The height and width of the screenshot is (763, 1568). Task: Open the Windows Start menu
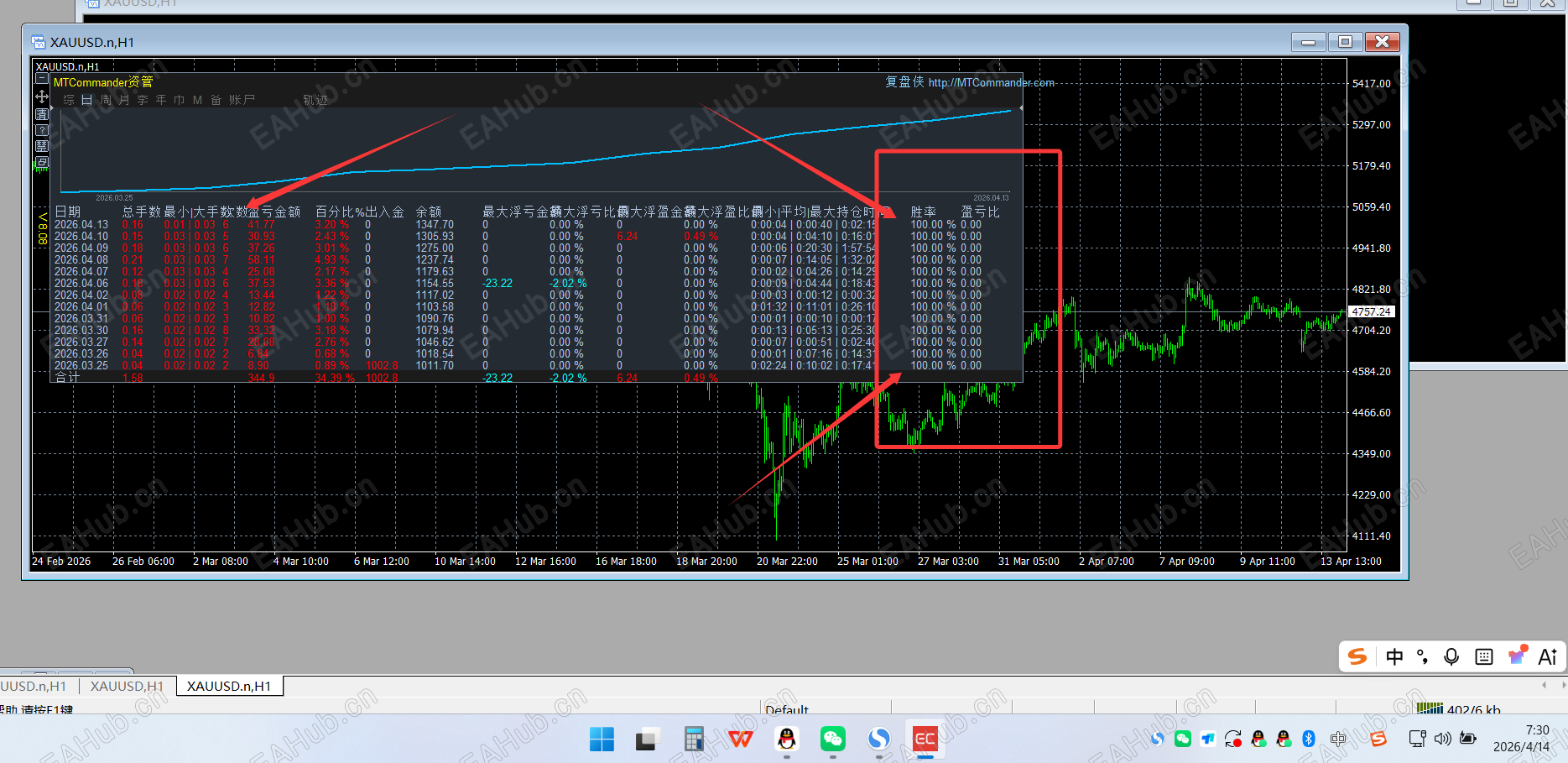[x=602, y=739]
